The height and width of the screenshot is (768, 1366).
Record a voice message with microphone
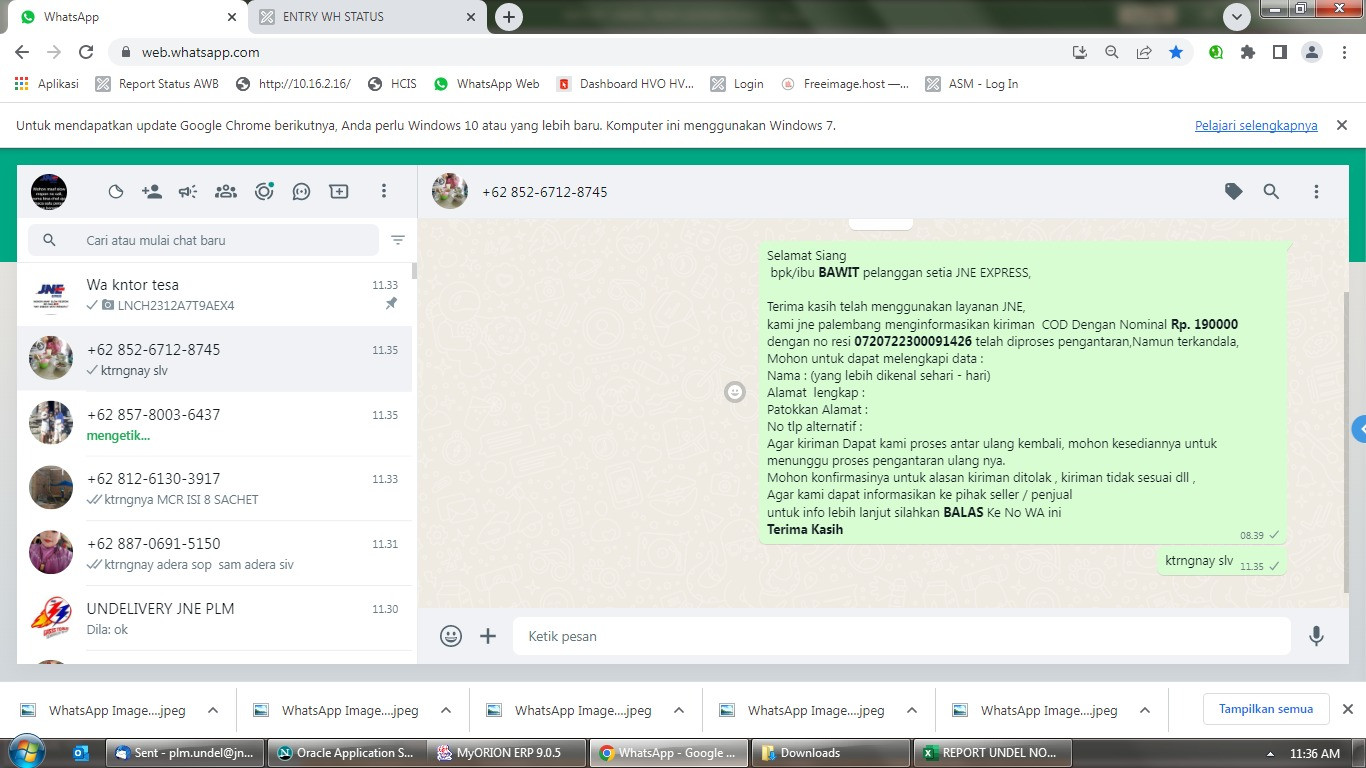pos(1317,636)
